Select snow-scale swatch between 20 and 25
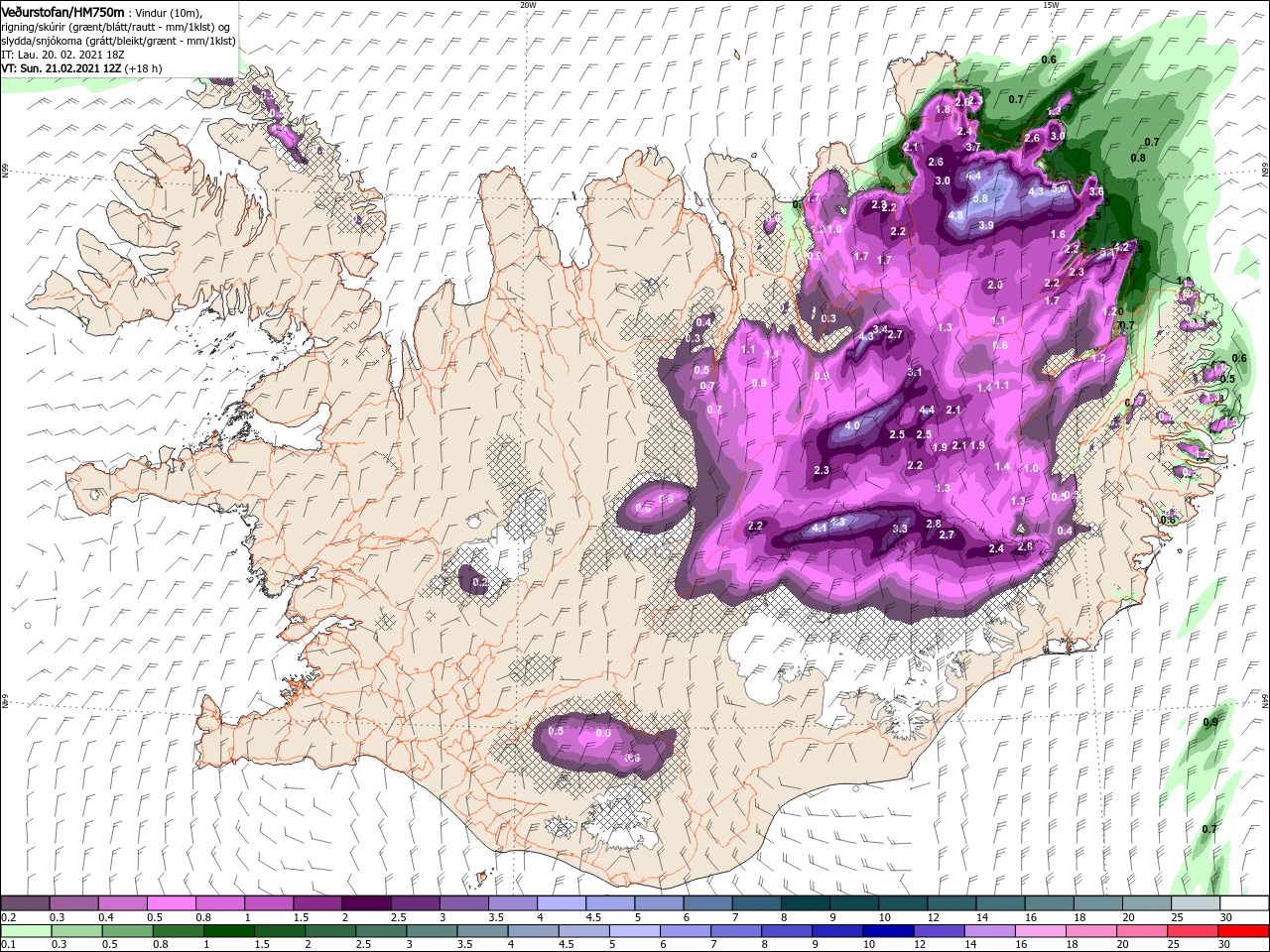1270x952 pixels. click(x=1147, y=903)
